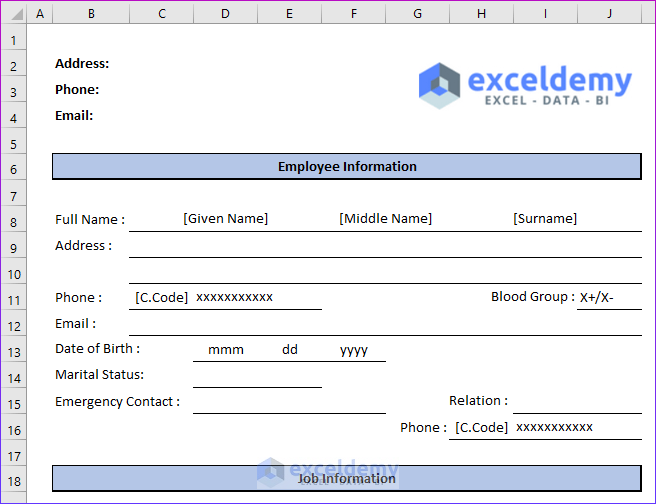This screenshot has width=656, height=504.
Task: Click the "[Middle Name]" placeholder cell
Action: (385, 218)
